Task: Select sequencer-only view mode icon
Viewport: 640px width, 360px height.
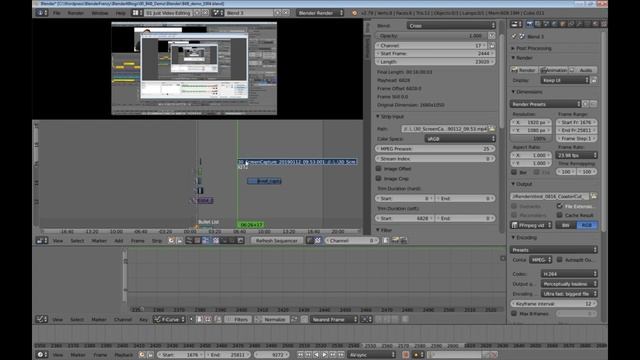Action: pos(189,241)
